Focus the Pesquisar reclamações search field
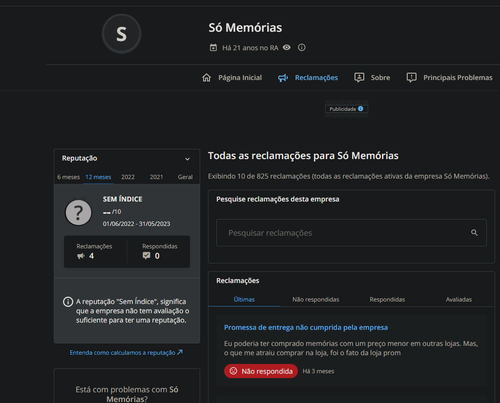Screen dimensions: 500x403 click(x=351, y=233)
